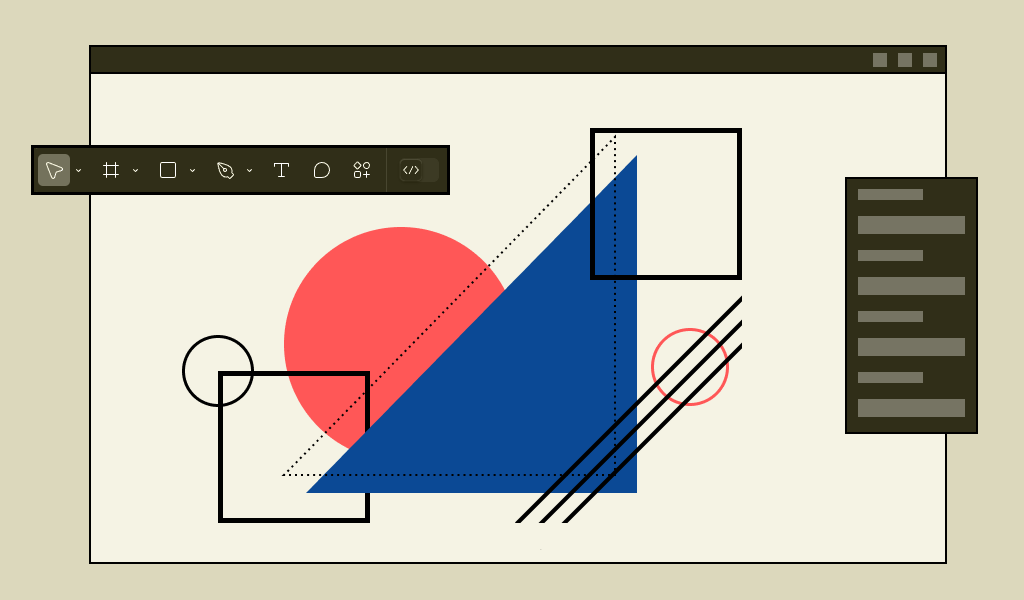Screen dimensions: 1024x600
Task: Select the Comment bubble tool
Action: pos(321,170)
